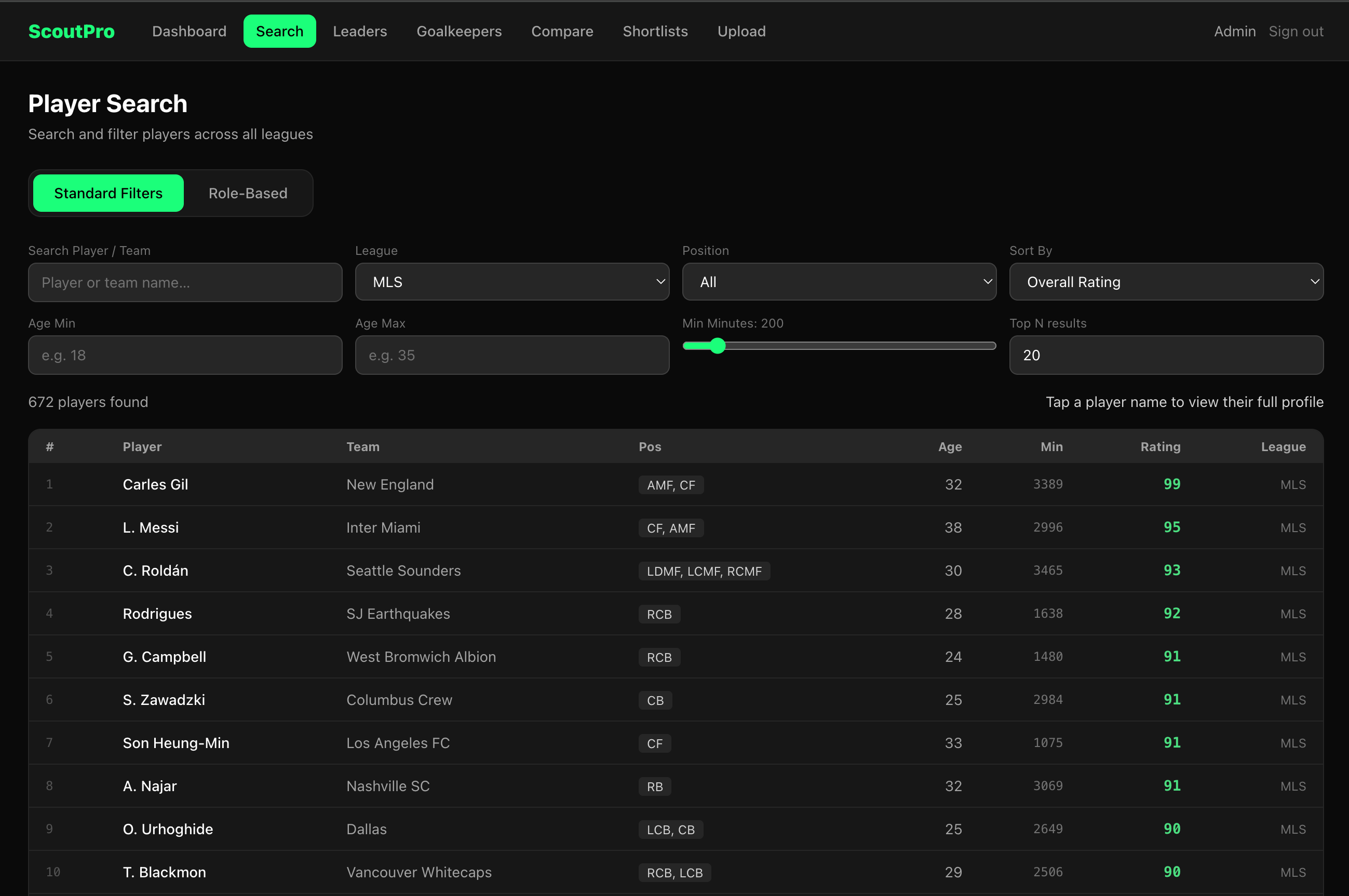View Carles Gil's full profile
The height and width of the screenshot is (896, 1349).
(155, 484)
